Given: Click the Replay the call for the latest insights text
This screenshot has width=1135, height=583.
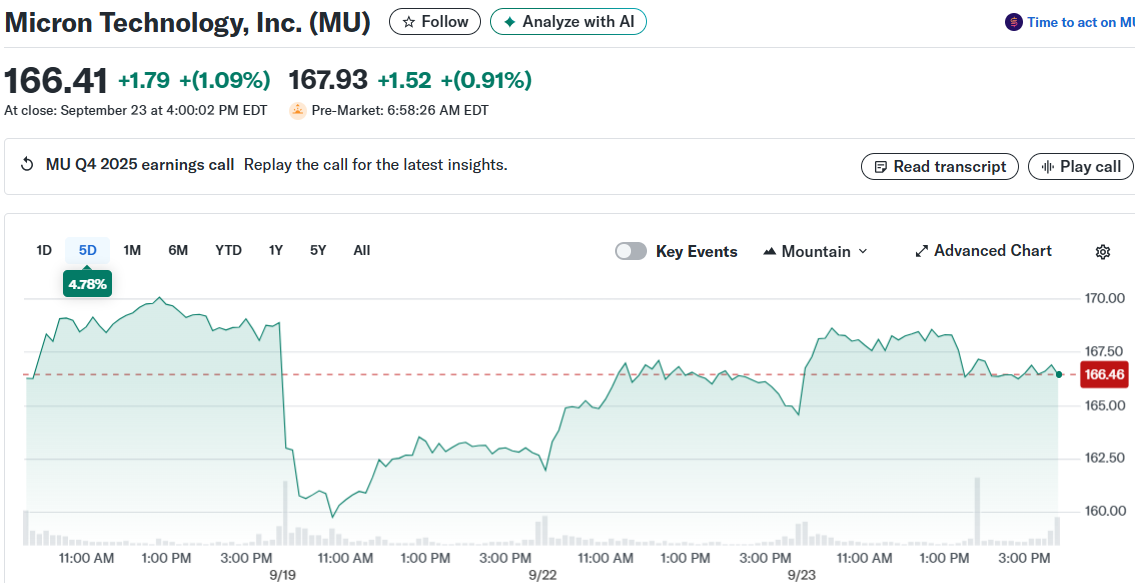Looking at the screenshot, I should [x=376, y=165].
